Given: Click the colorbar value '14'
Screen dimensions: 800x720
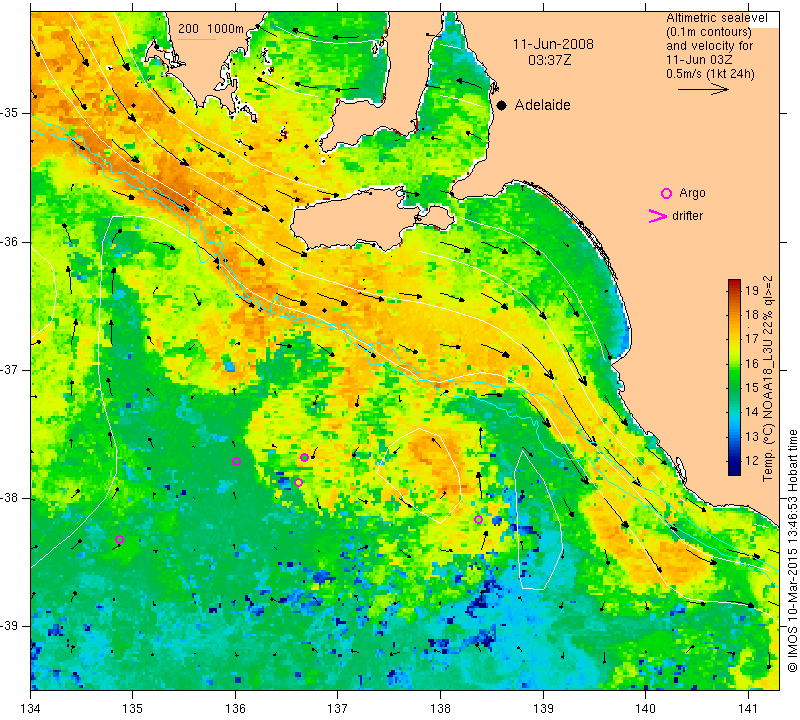Looking at the screenshot, I should (752, 412).
